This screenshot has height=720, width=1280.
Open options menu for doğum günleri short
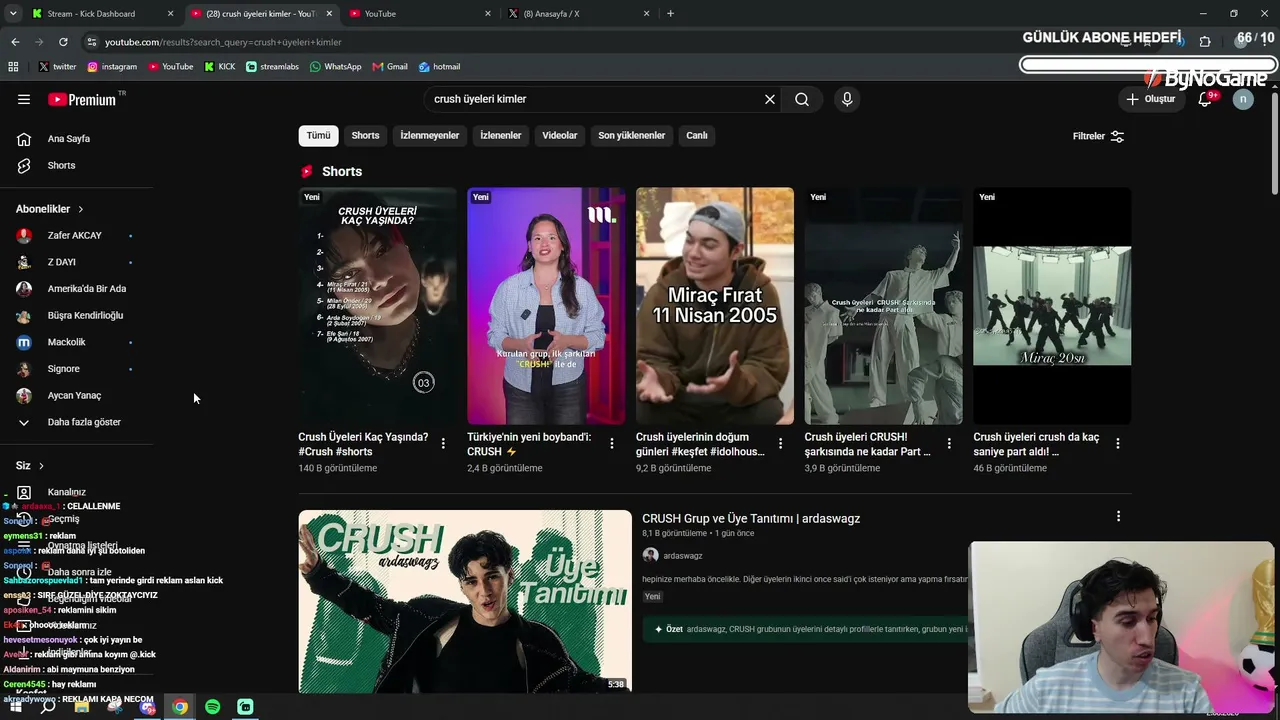(x=781, y=443)
